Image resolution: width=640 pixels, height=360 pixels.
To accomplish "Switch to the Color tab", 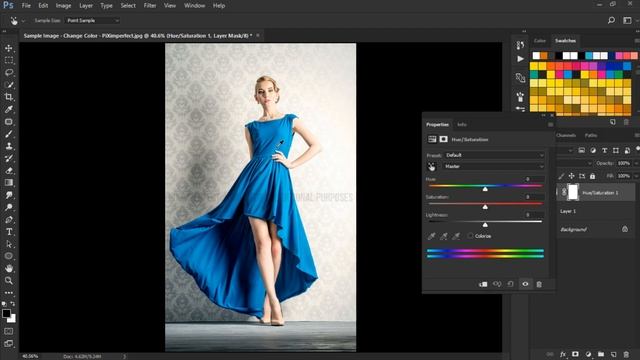I will [x=540, y=41].
